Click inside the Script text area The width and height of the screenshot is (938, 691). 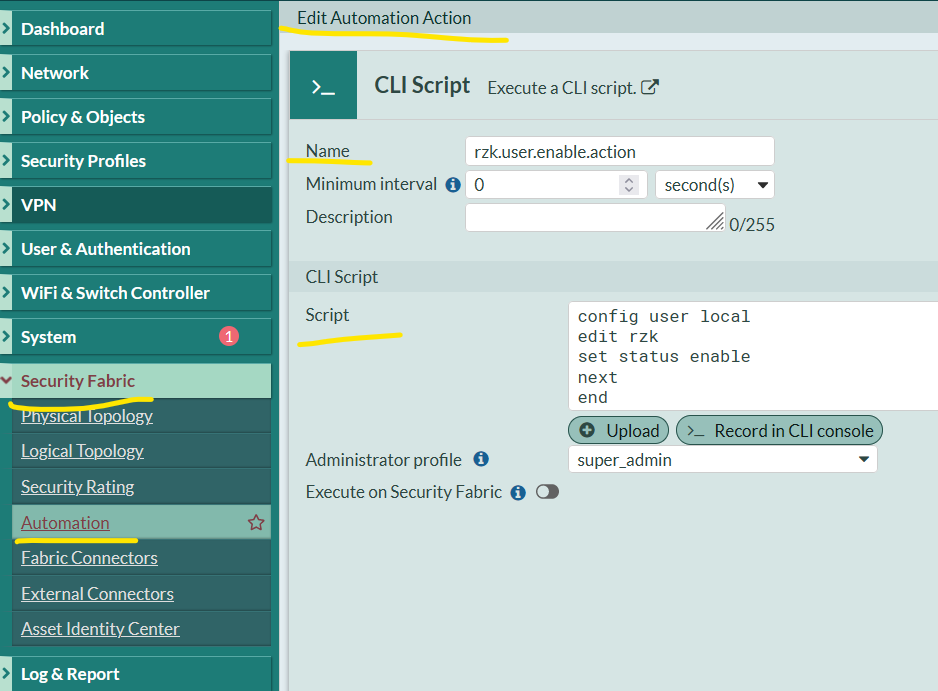pos(753,356)
